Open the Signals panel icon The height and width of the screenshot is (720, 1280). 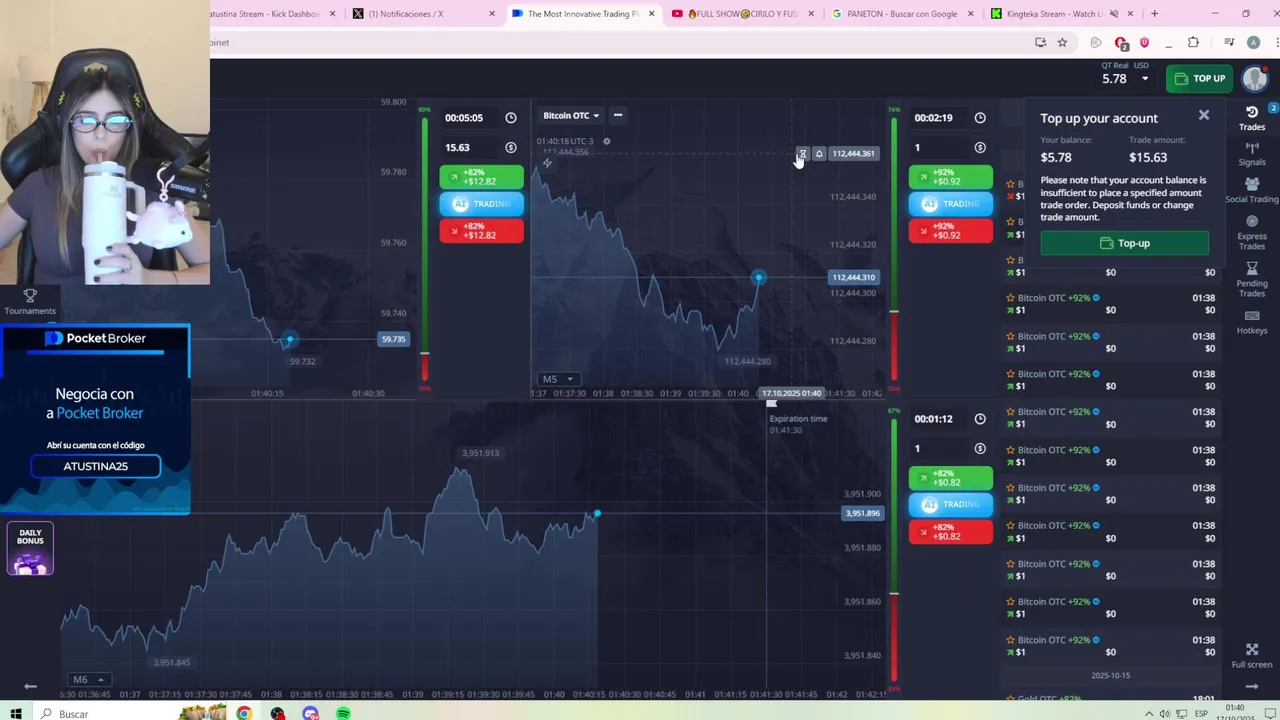coord(1252,154)
